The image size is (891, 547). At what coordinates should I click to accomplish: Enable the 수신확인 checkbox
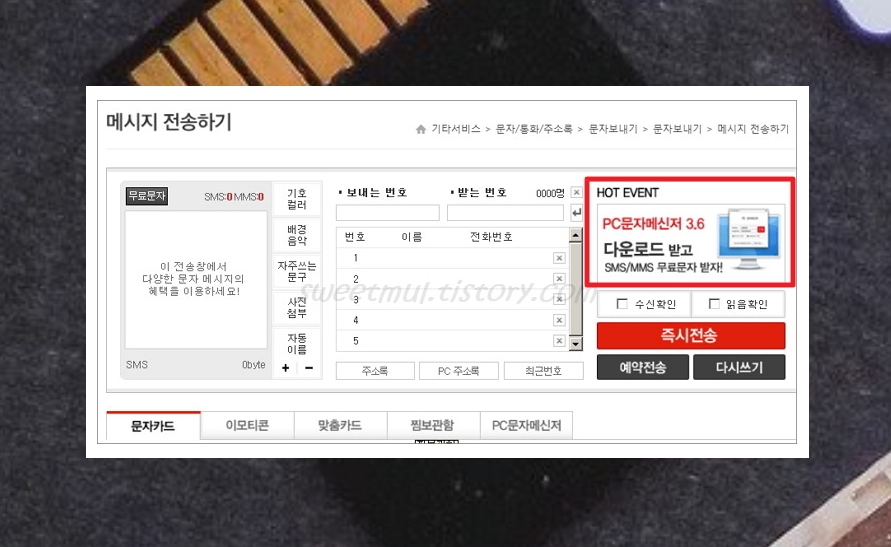(622, 304)
